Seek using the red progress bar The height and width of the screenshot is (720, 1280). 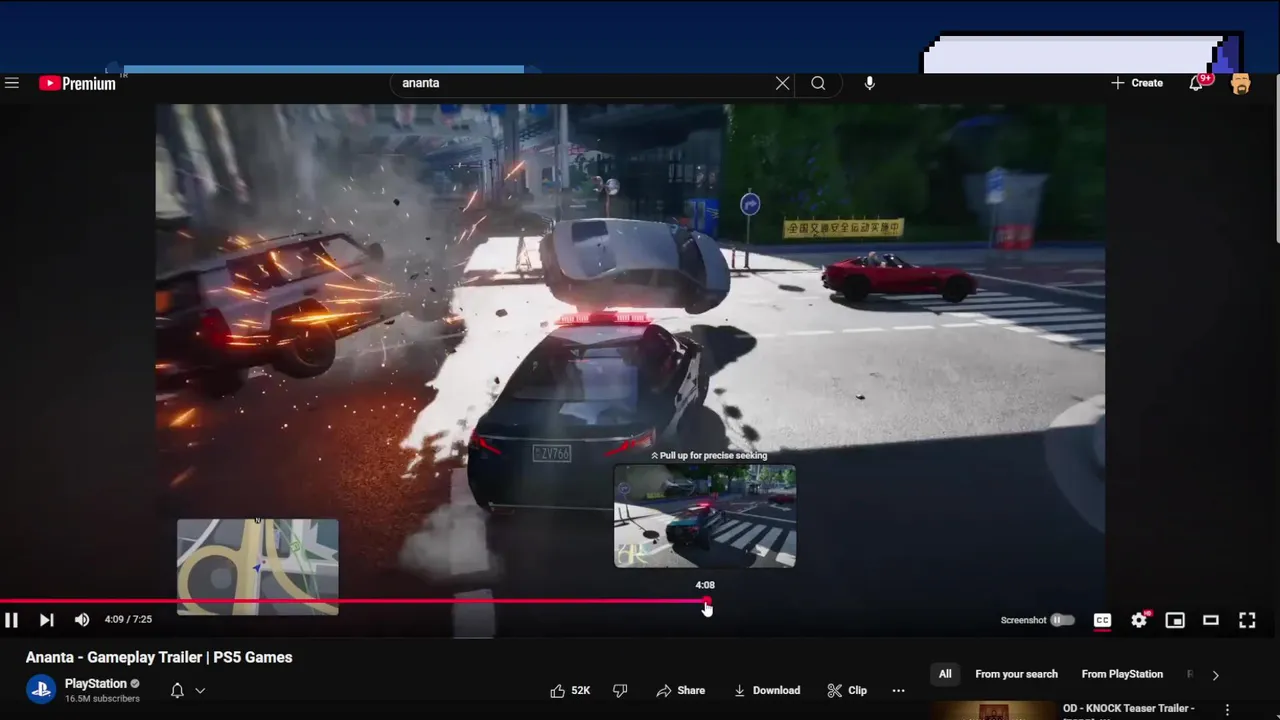tap(354, 601)
